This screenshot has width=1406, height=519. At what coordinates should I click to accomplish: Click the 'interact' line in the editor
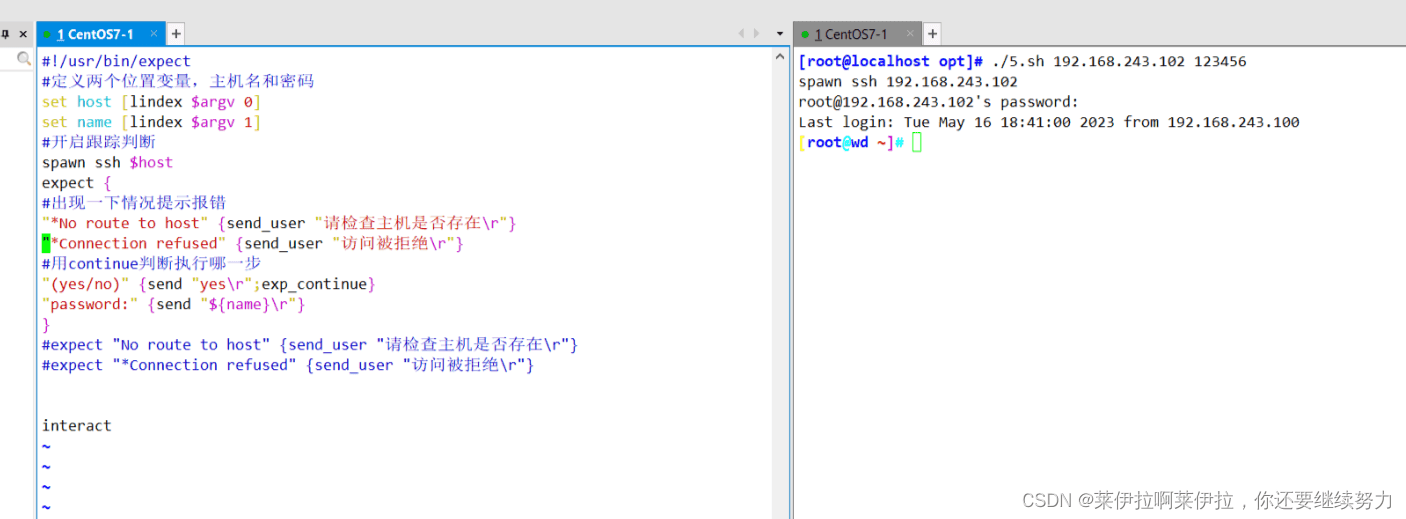(77, 426)
